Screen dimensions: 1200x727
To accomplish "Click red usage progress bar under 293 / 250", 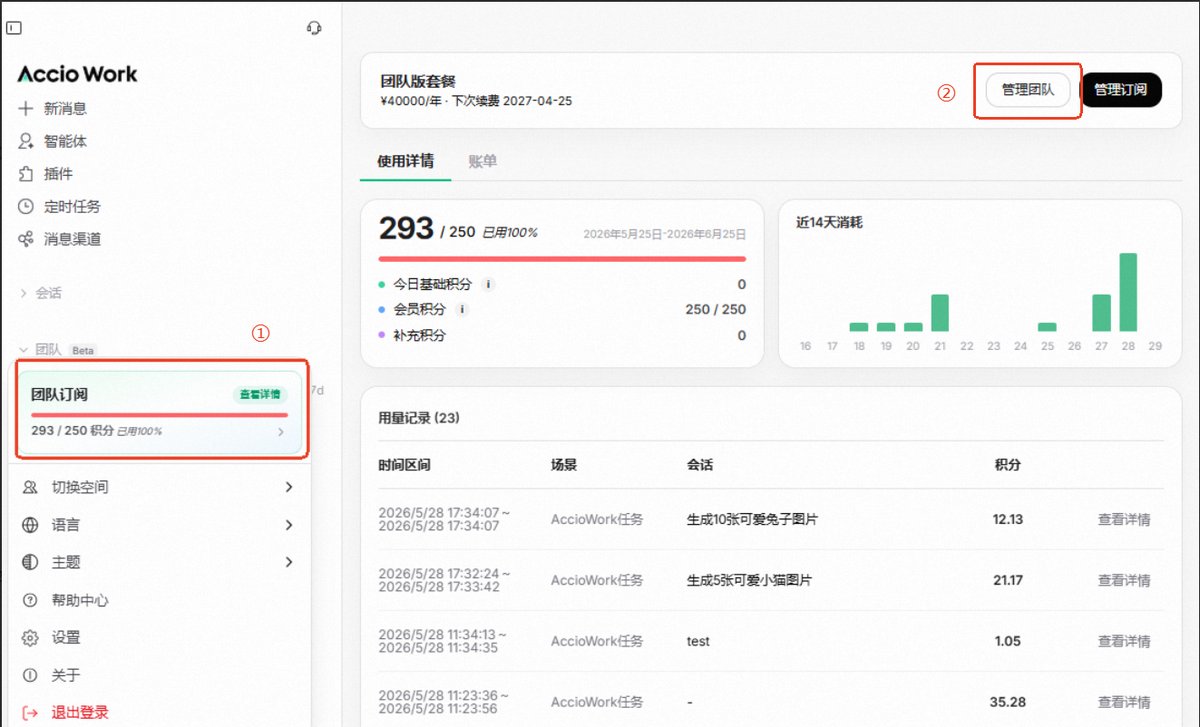I will (562, 259).
